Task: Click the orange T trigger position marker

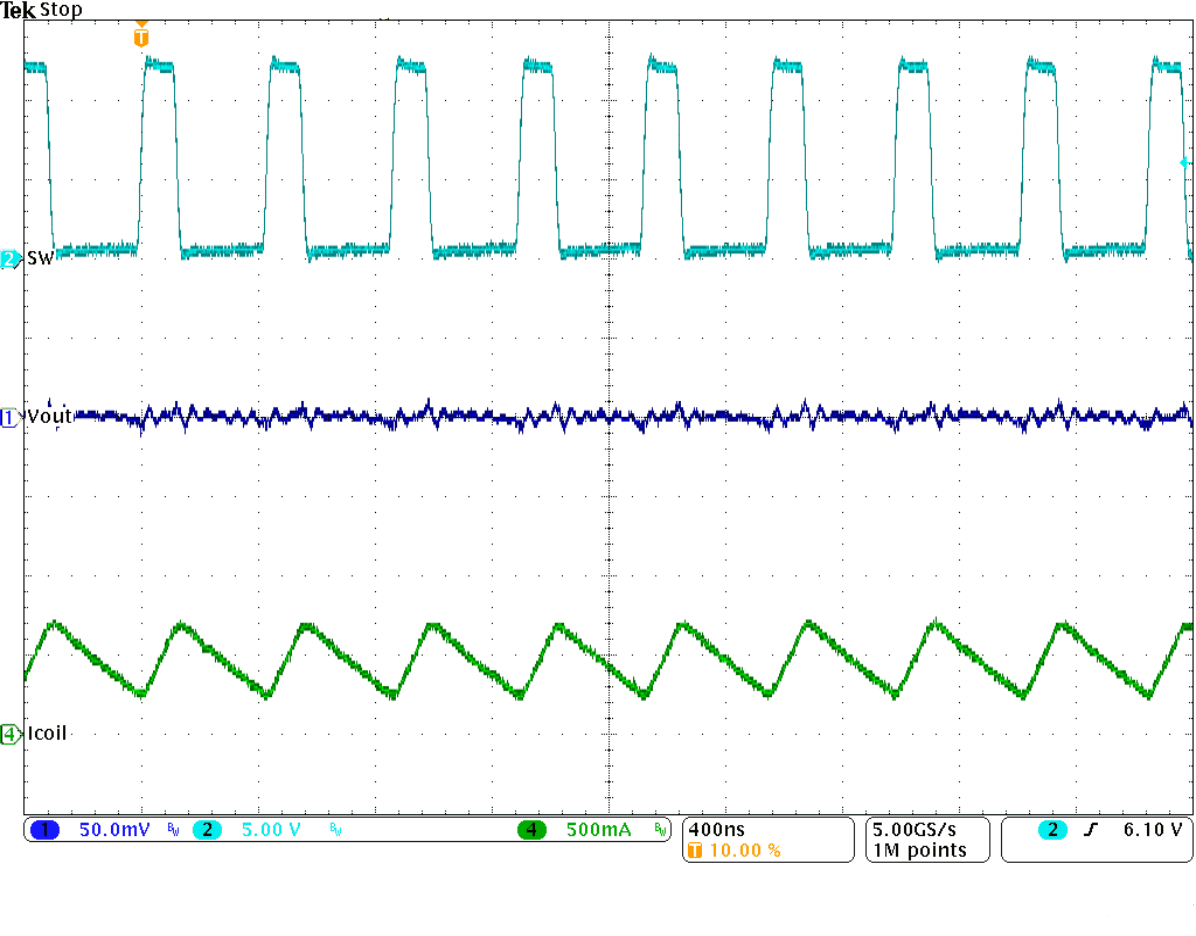Action: click(x=140, y=34)
